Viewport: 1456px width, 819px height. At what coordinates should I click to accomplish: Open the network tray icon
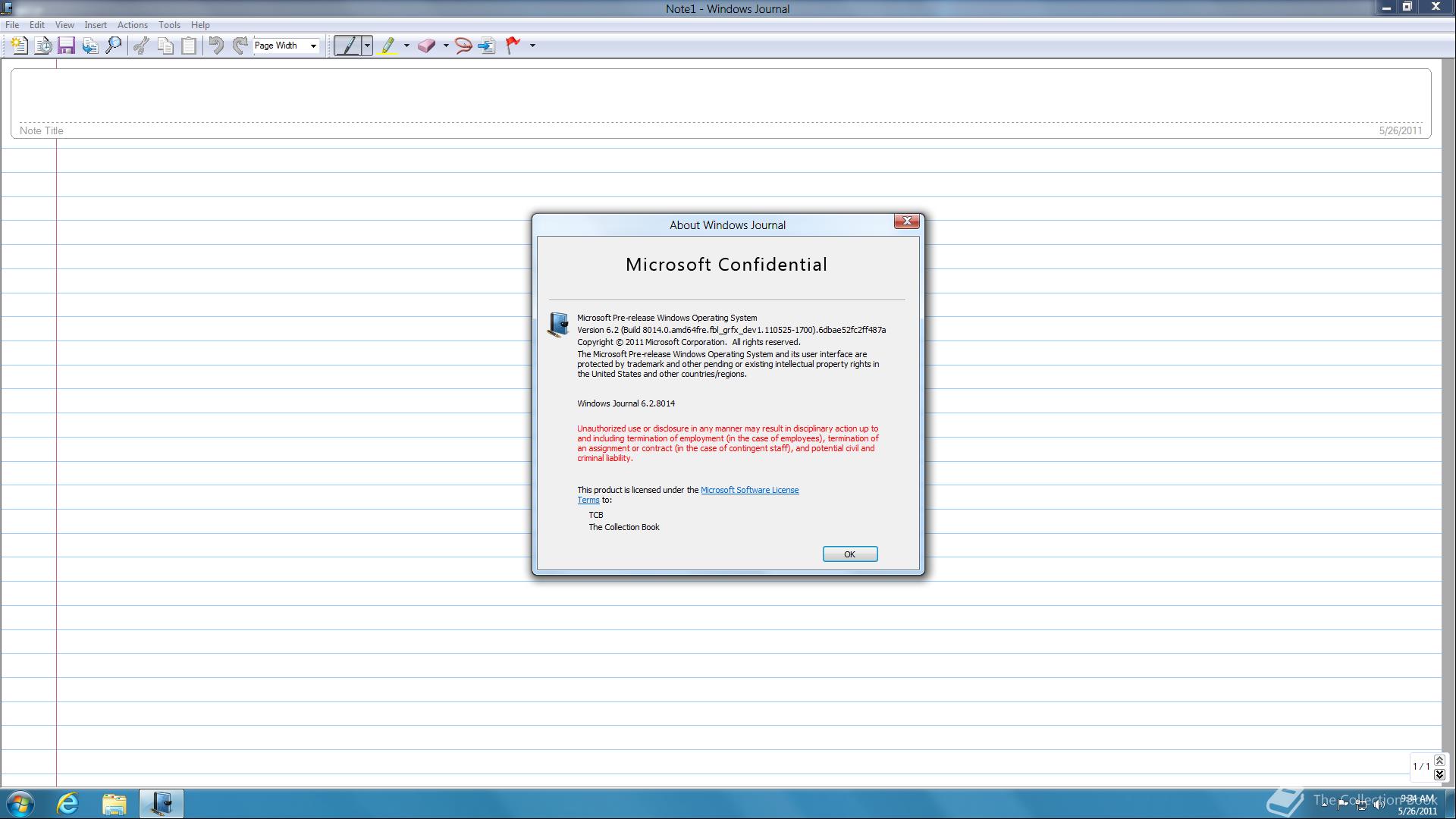pyautogui.click(x=1361, y=805)
